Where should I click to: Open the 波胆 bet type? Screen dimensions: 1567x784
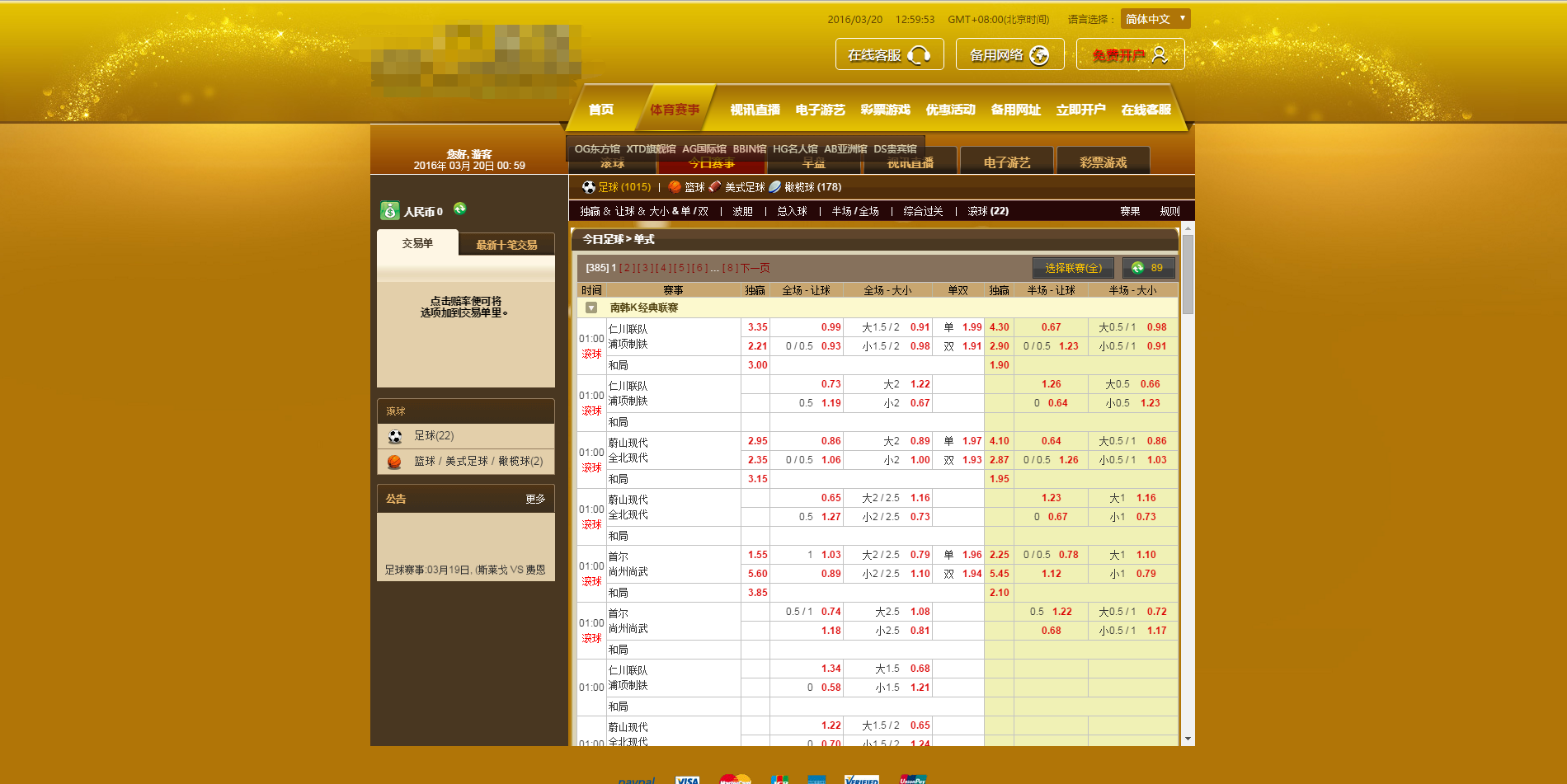coord(742,212)
